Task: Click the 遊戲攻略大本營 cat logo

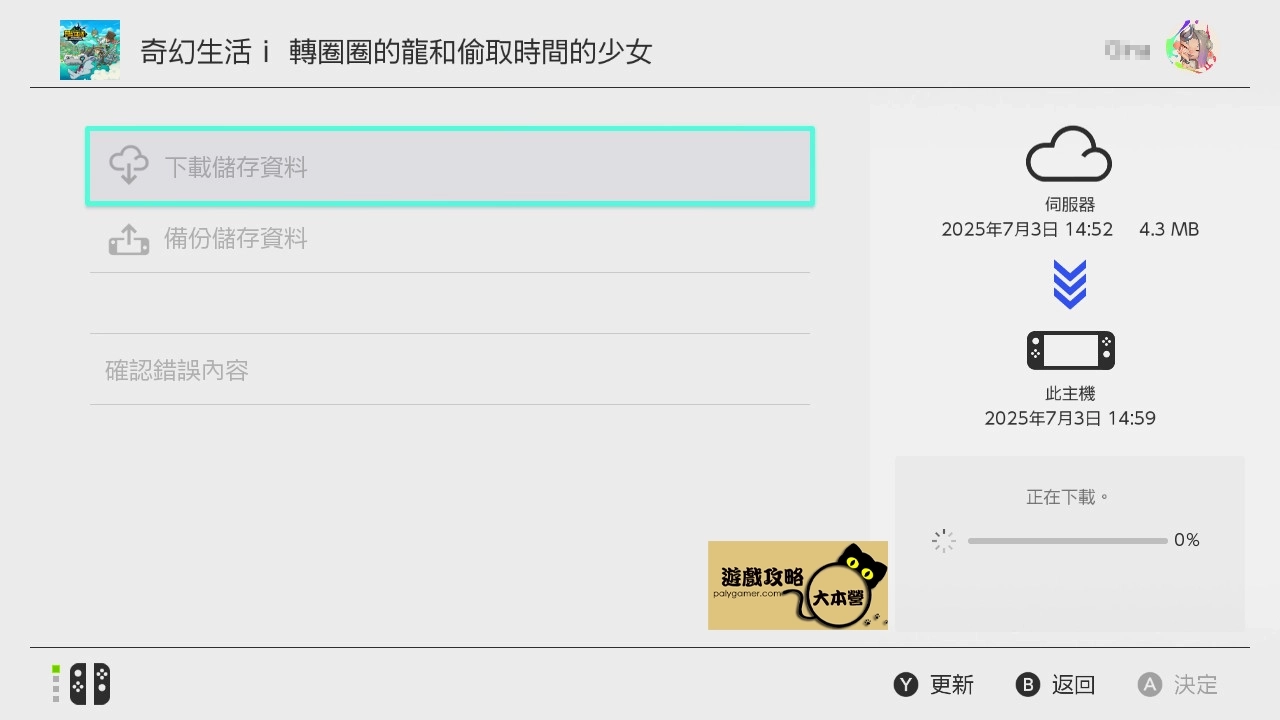Action: (798, 585)
